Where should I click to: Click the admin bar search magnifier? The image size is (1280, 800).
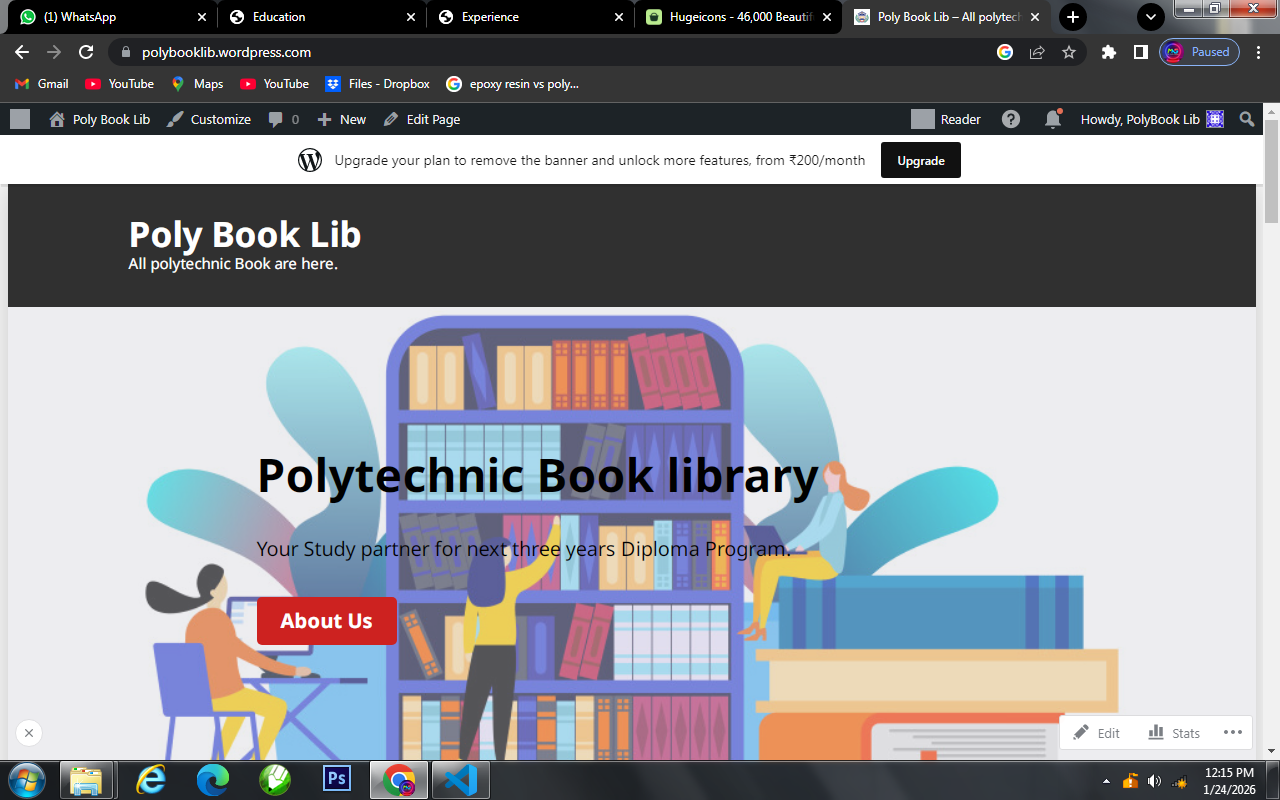pyautogui.click(x=1246, y=119)
